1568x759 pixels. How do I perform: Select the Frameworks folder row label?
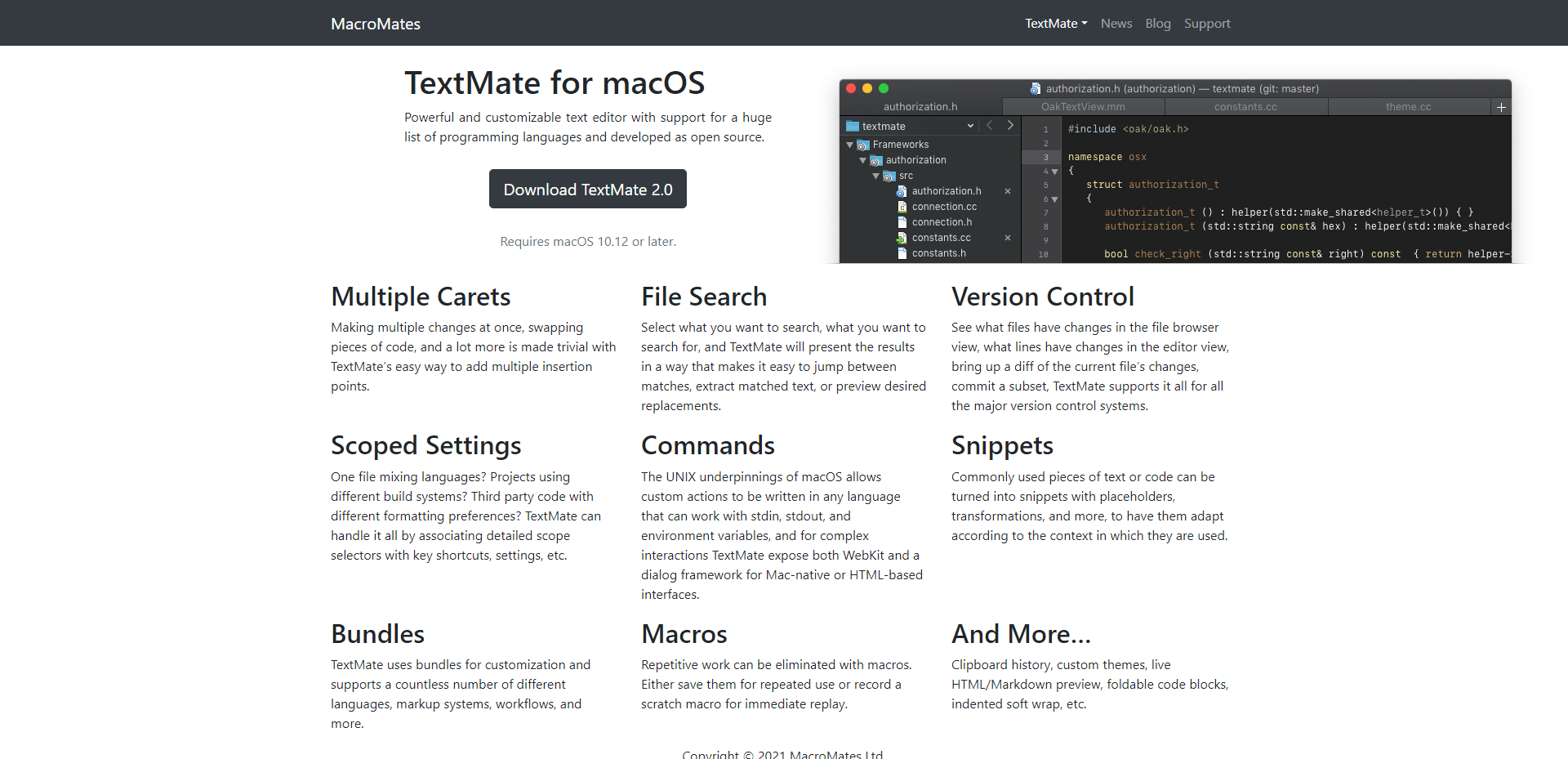[901, 145]
